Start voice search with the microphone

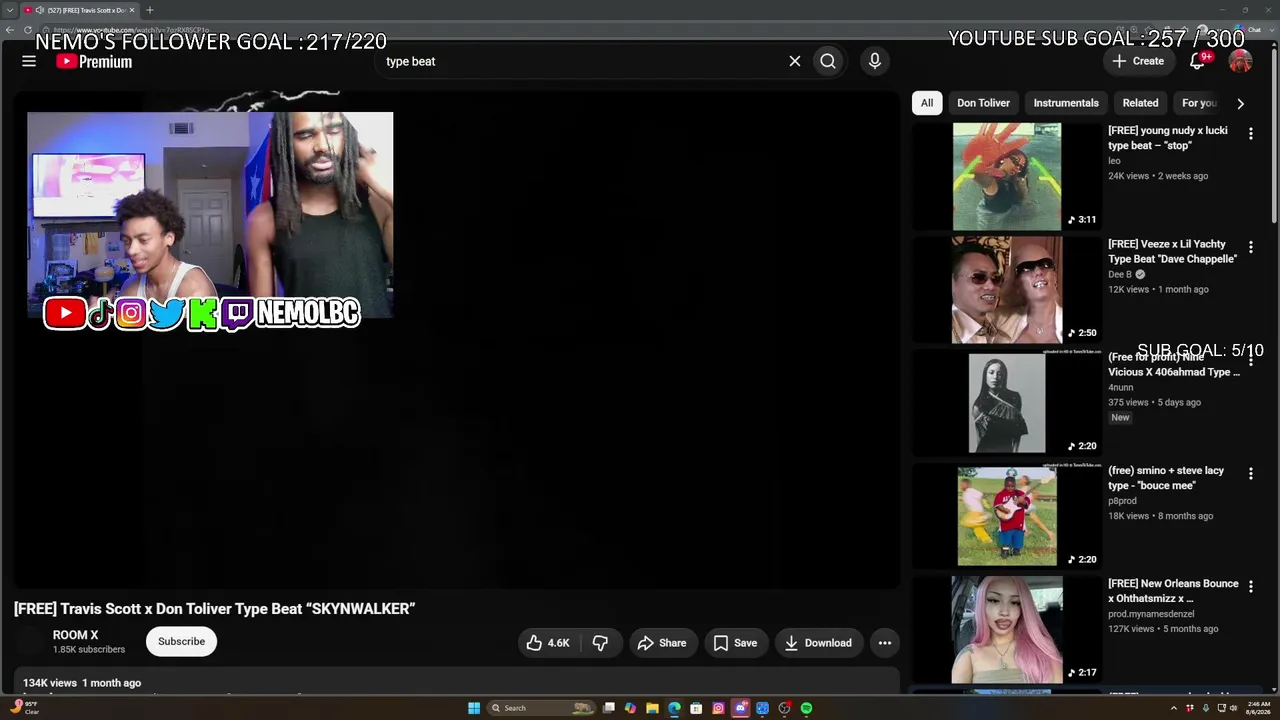coord(875,61)
